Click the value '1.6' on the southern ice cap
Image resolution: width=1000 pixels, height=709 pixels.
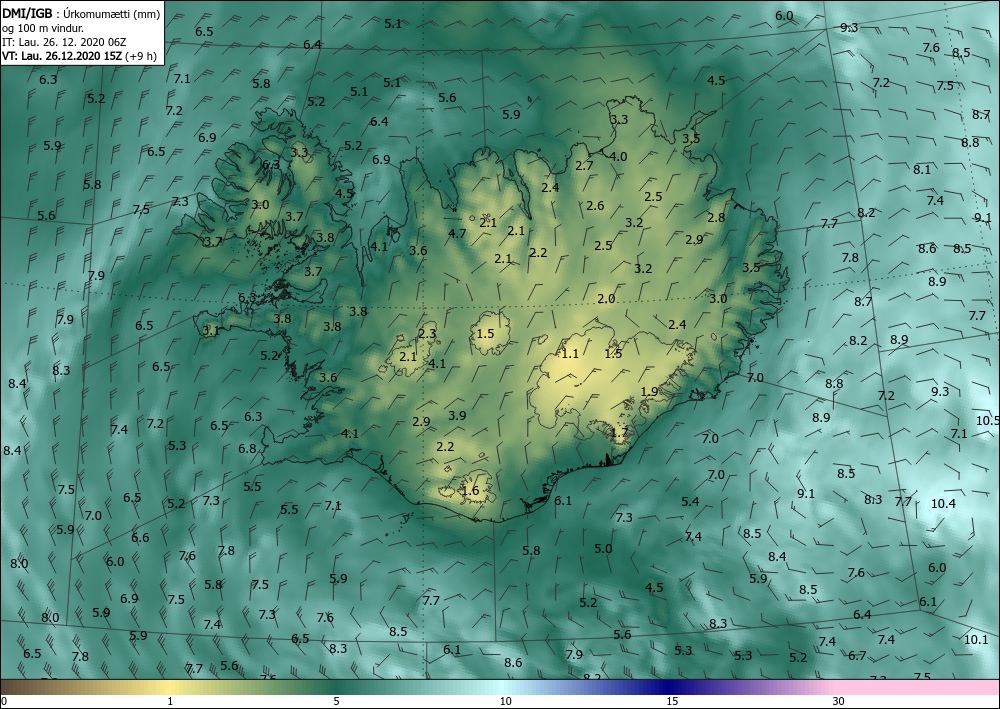pos(470,490)
